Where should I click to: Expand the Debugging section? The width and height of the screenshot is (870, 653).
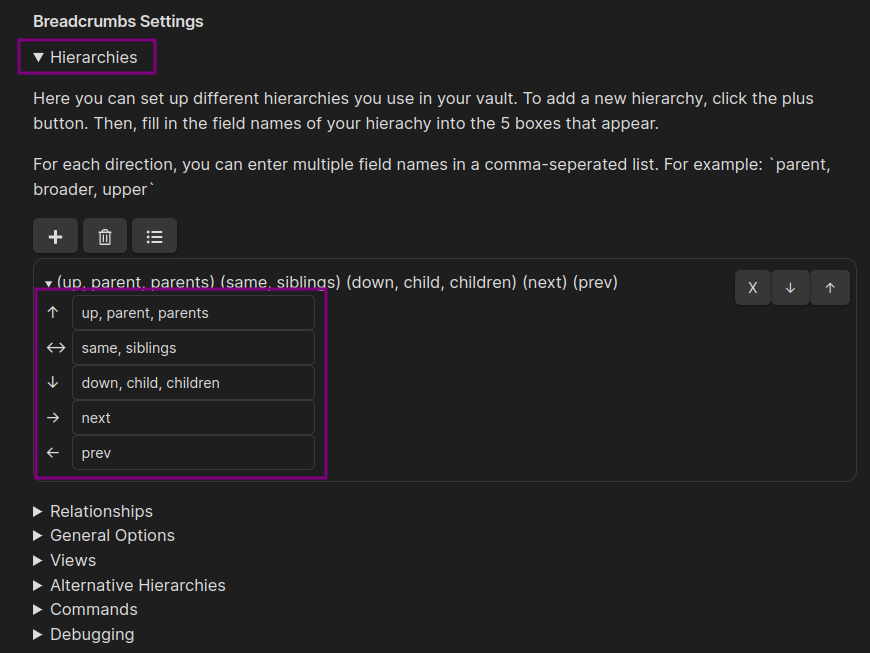click(x=84, y=634)
